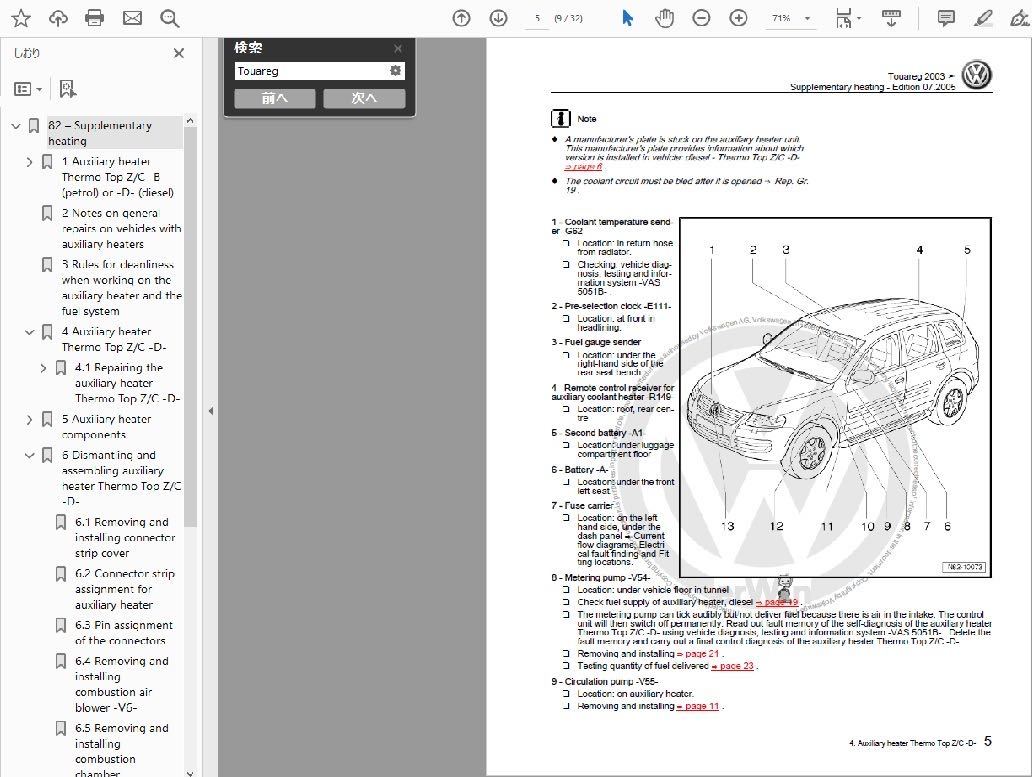Expand the 1 Auxiliary heater bookmark
Image resolution: width=1032 pixels, height=777 pixels.
click(x=29, y=162)
